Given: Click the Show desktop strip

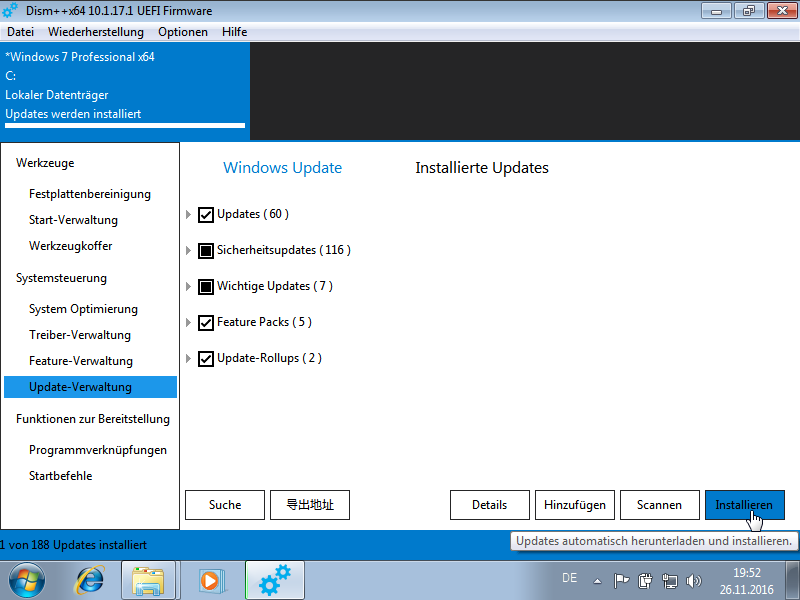Looking at the screenshot, I should click(793, 581).
